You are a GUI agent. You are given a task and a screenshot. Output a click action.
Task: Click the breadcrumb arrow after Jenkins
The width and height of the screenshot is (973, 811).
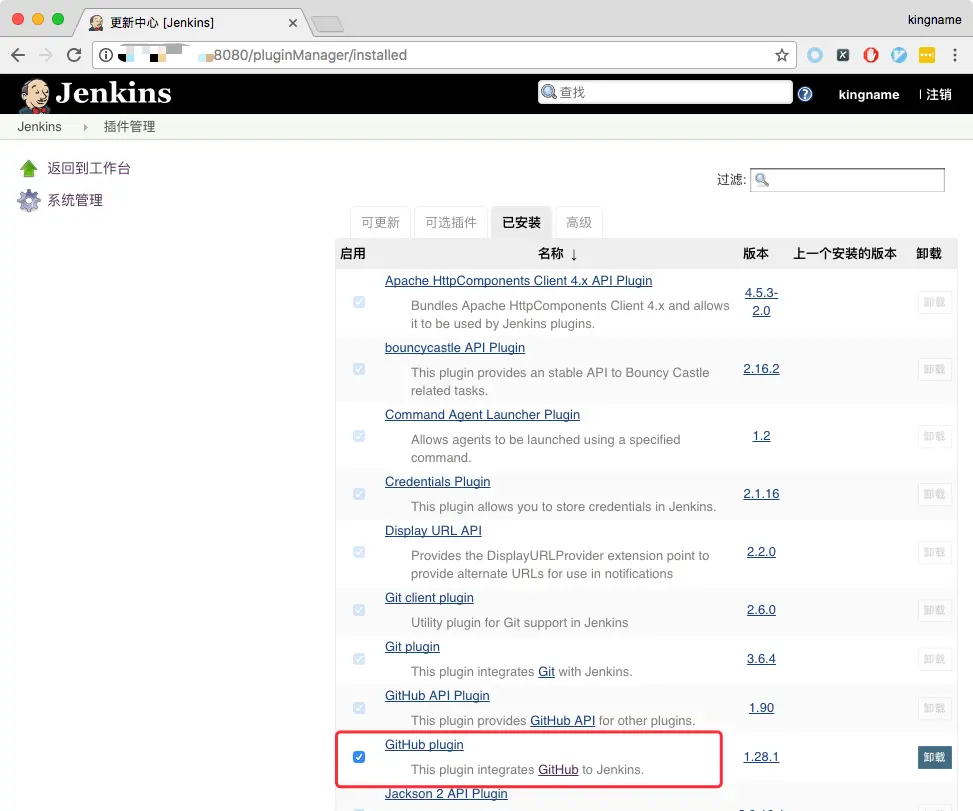(85, 127)
